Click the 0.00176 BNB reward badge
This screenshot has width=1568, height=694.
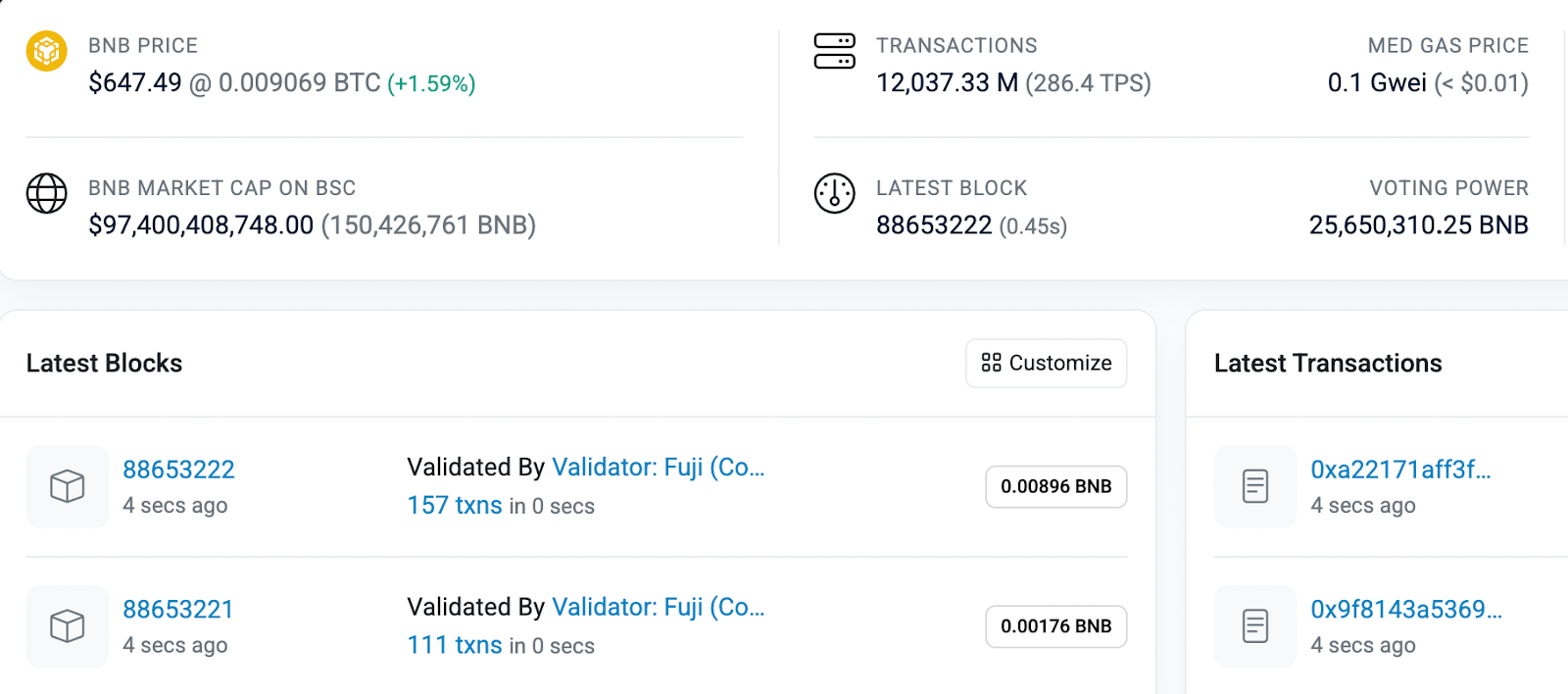[x=1055, y=627]
